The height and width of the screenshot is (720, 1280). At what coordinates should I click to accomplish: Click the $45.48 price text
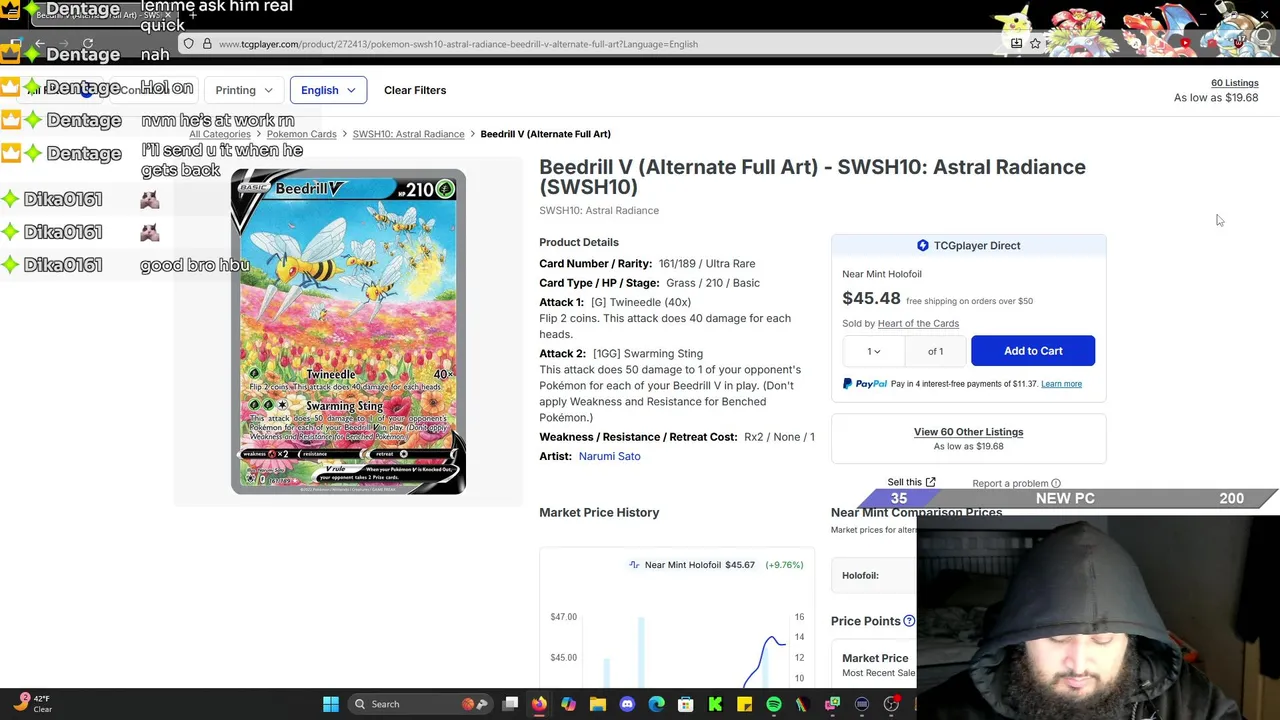pos(871,298)
